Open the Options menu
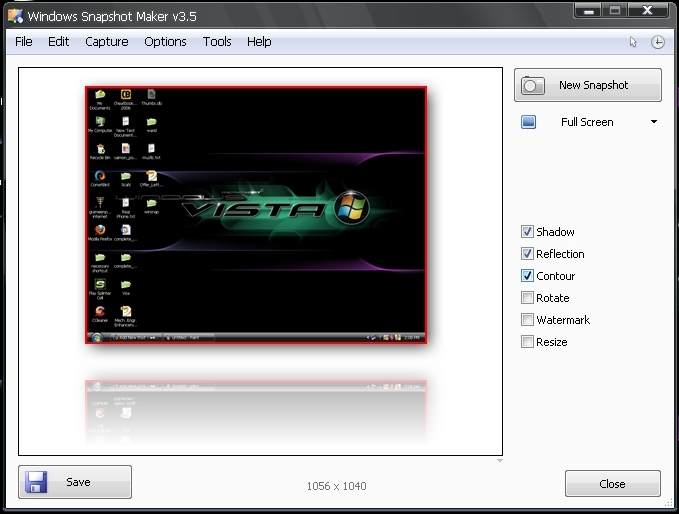679x514 pixels. tap(165, 42)
